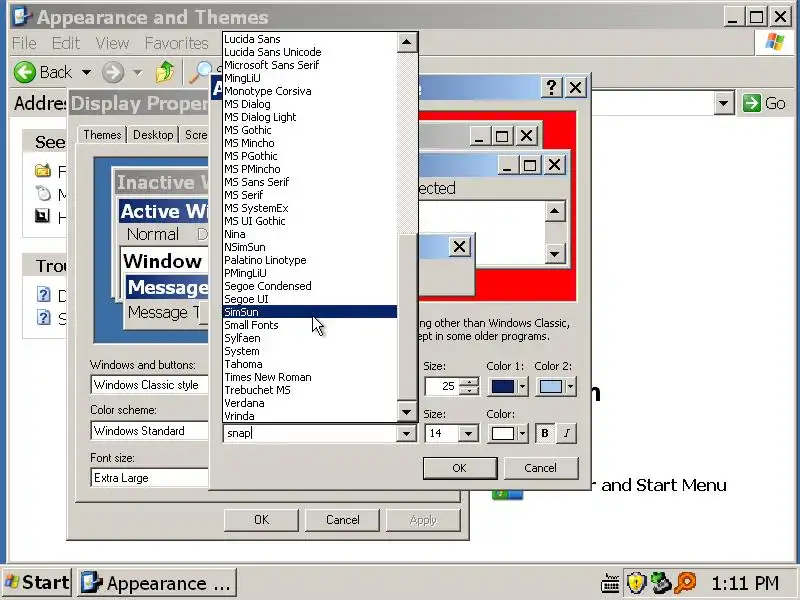Viewport: 800px width, 600px height.
Task: Select Microsoft Sans Serif font
Action: [310, 65]
